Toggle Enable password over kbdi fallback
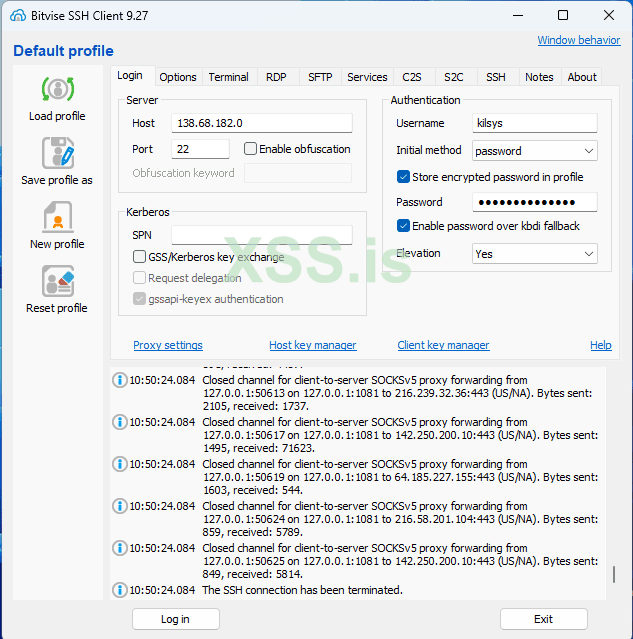633x639 pixels. point(403,226)
